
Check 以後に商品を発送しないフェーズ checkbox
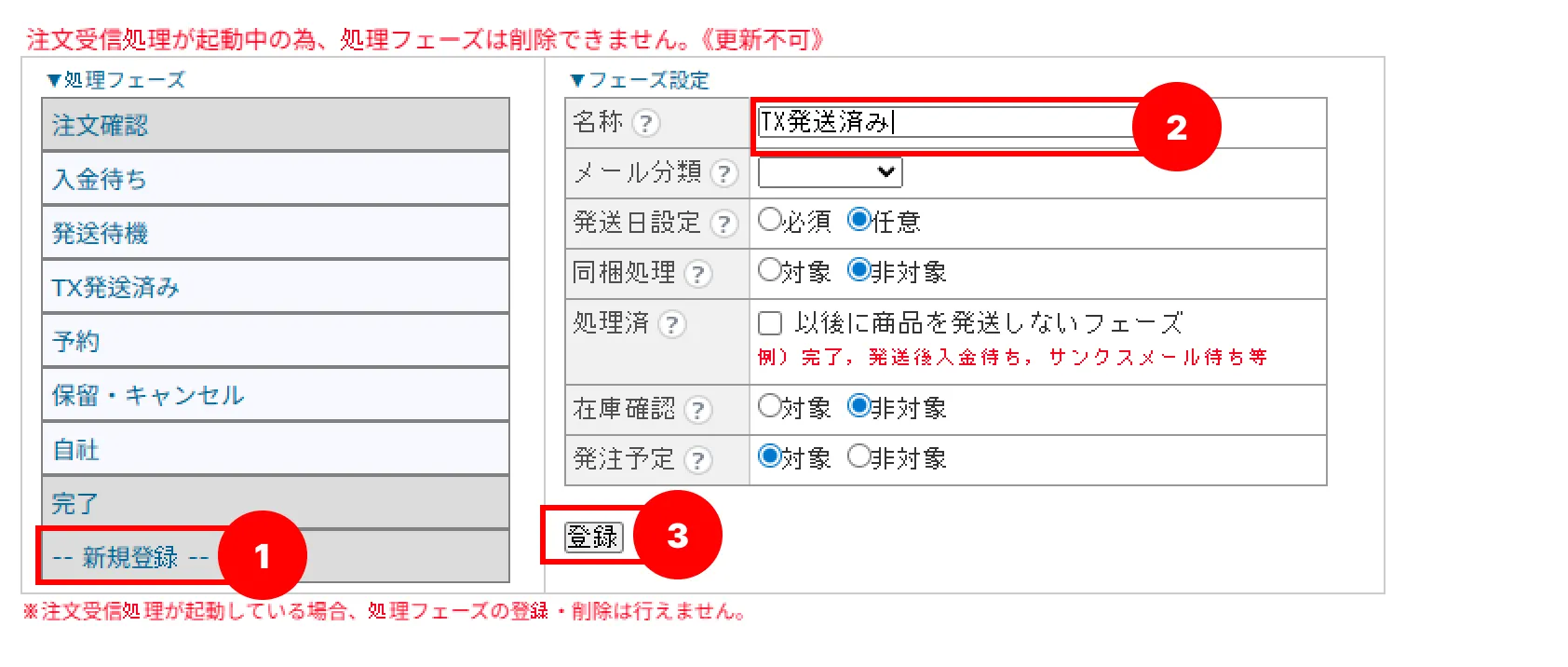click(x=770, y=323)
